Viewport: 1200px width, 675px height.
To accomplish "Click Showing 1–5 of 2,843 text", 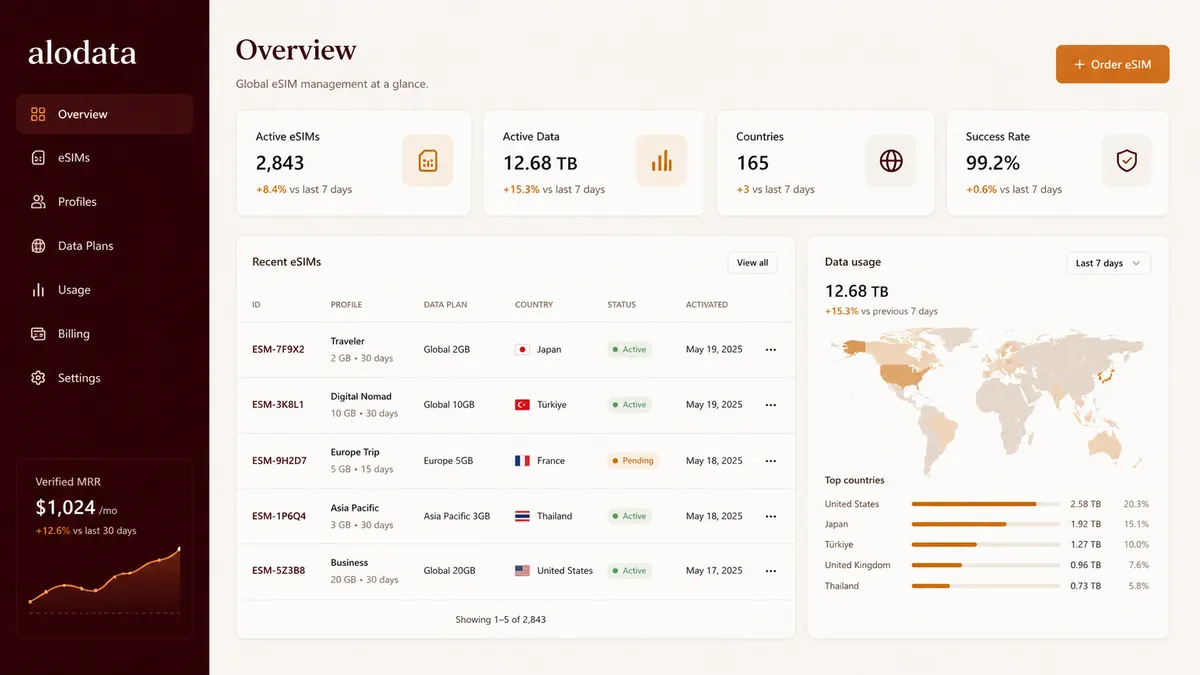I will point(501,620).
